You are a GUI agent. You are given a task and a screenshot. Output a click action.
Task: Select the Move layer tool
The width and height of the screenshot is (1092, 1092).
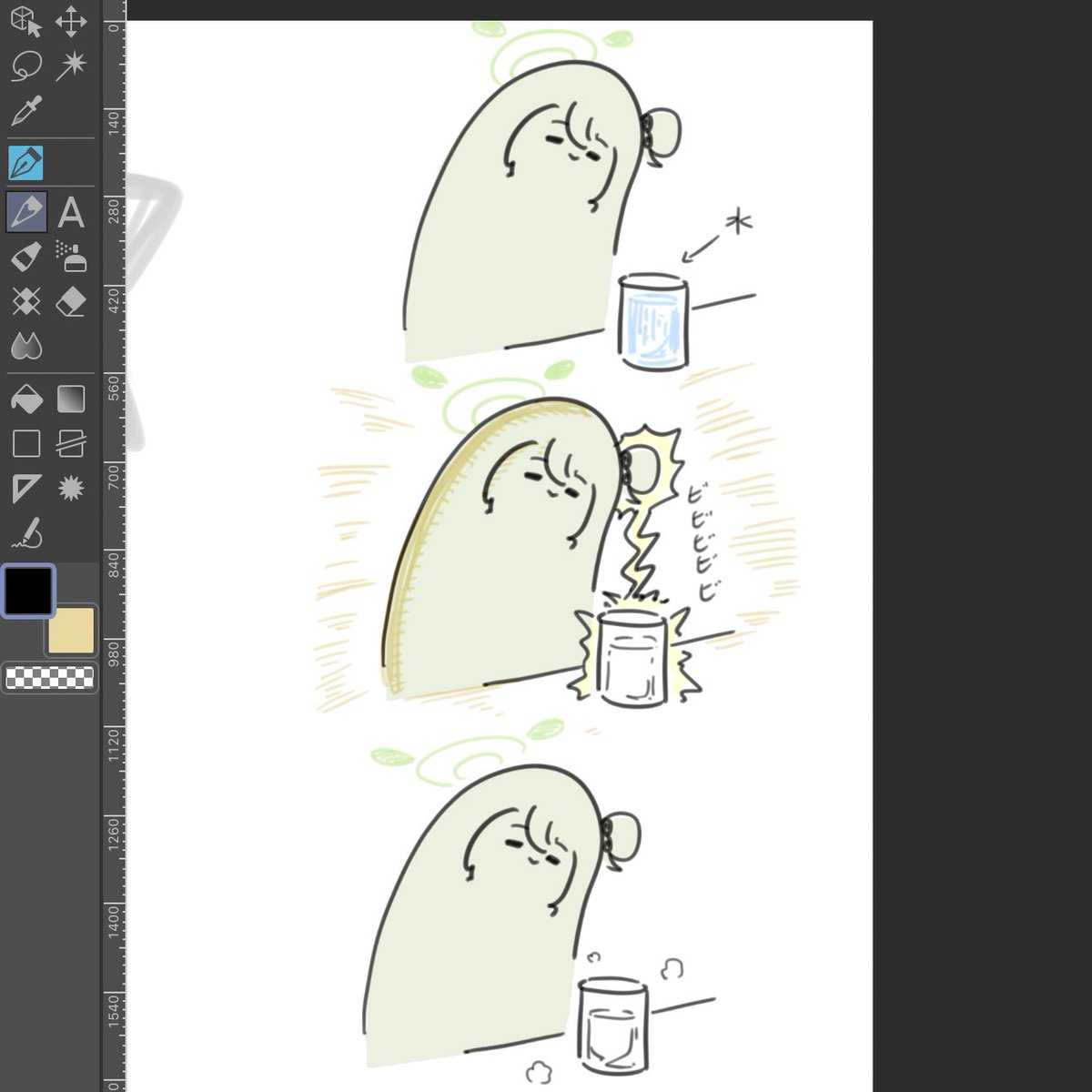pyautogui.click(x=71, y=21)
